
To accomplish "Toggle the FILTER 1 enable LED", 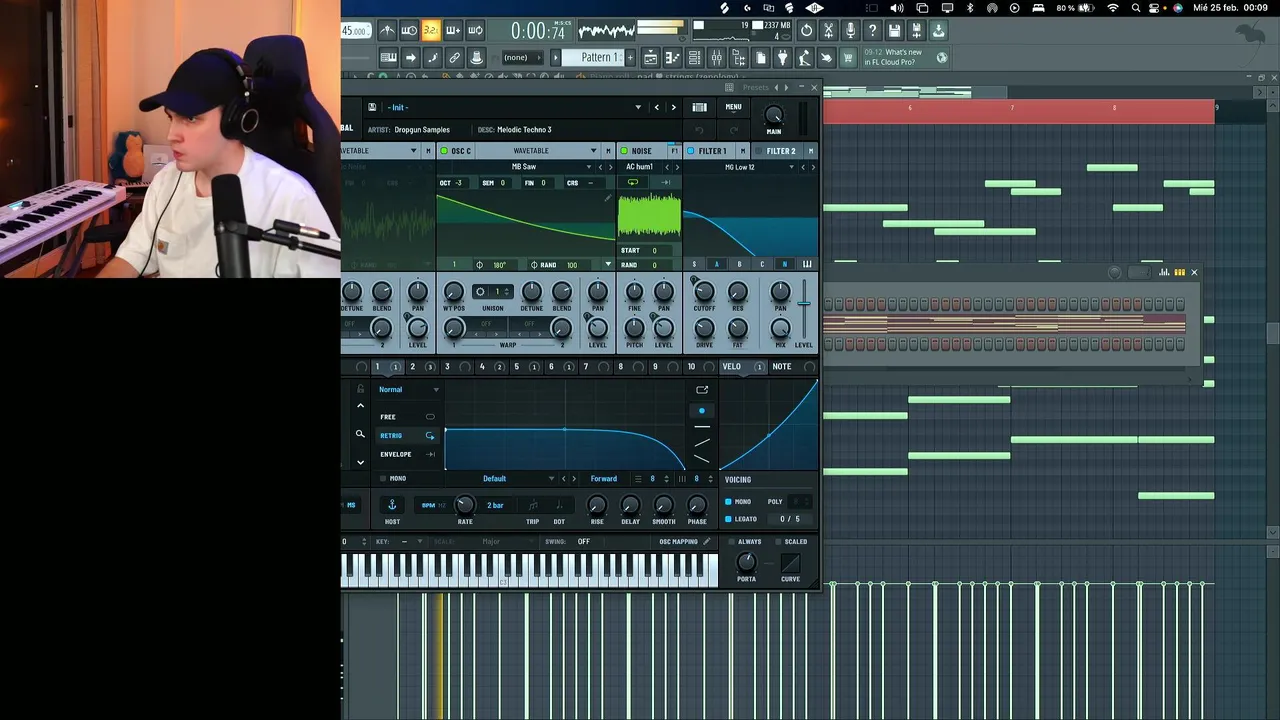I will pyautogui.click(x=690, y=151).
